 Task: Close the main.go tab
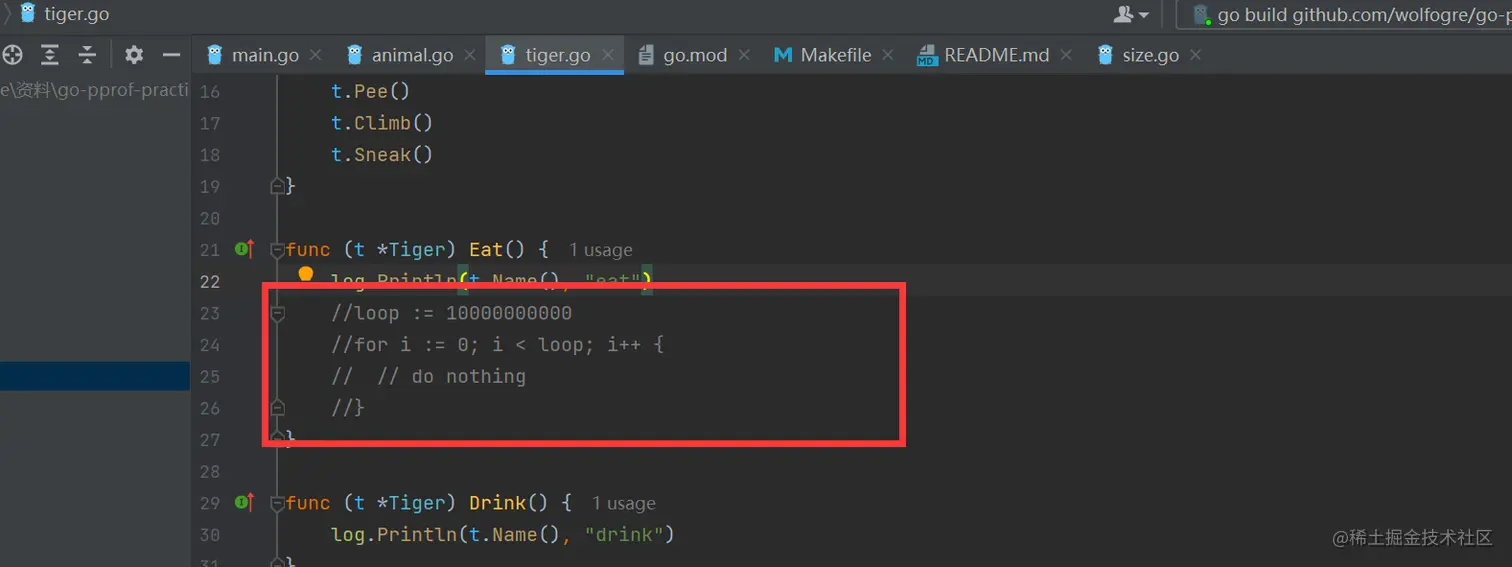[316, 55]
